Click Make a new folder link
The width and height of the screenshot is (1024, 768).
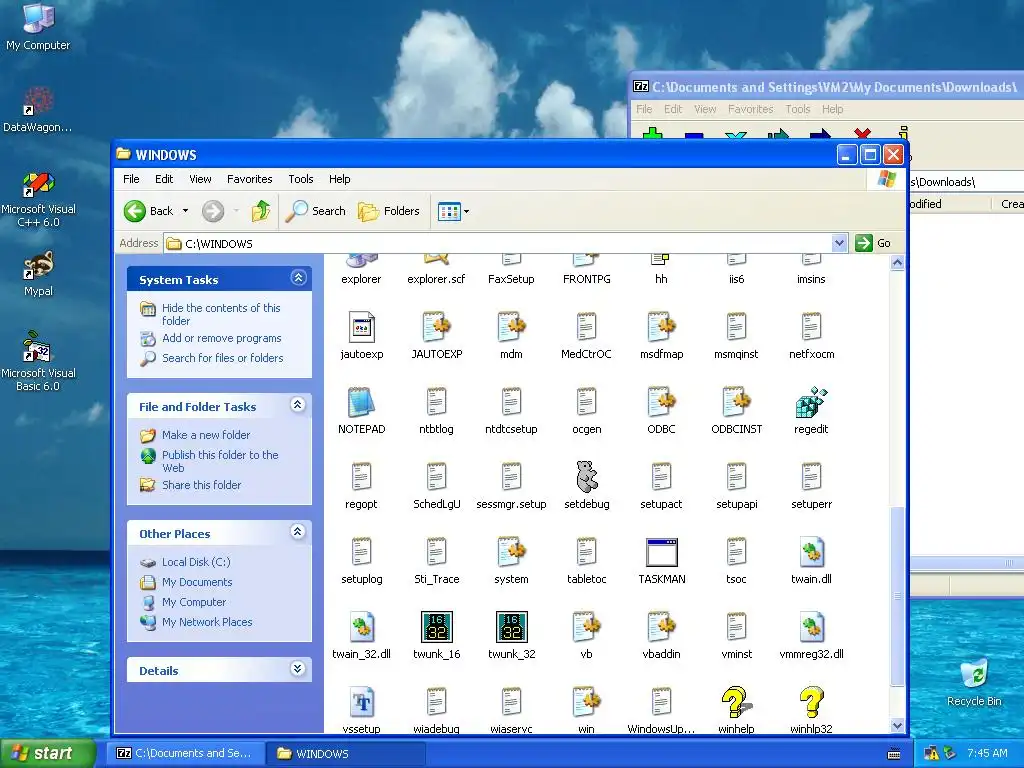tap(206, 435)
